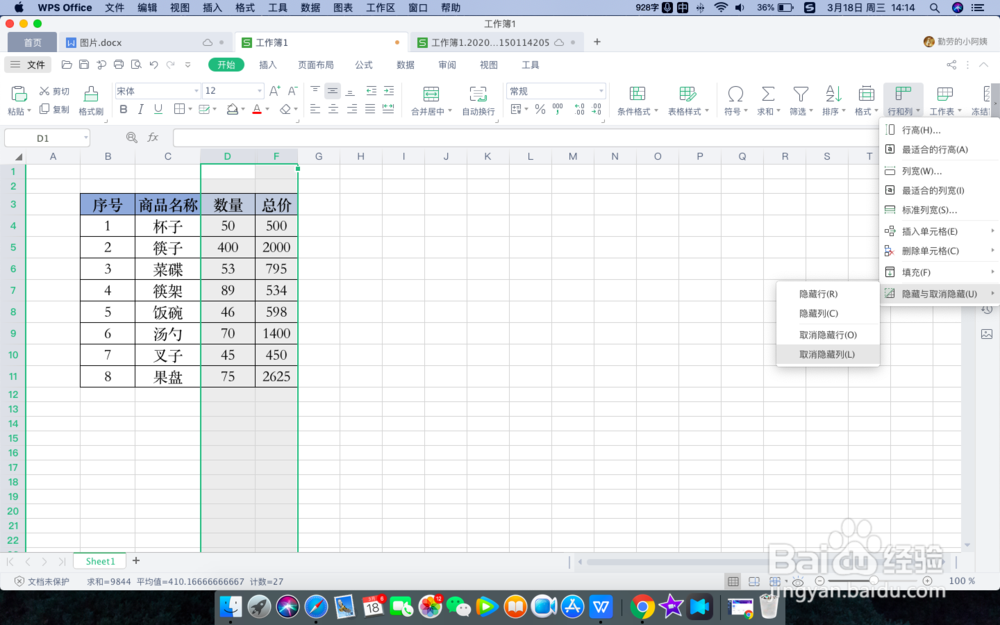The height and width of the screenshot is (625, 1000).
Task: Choose Unhide Columns (取消隐藏列)
Action: [x=828, y=354]
